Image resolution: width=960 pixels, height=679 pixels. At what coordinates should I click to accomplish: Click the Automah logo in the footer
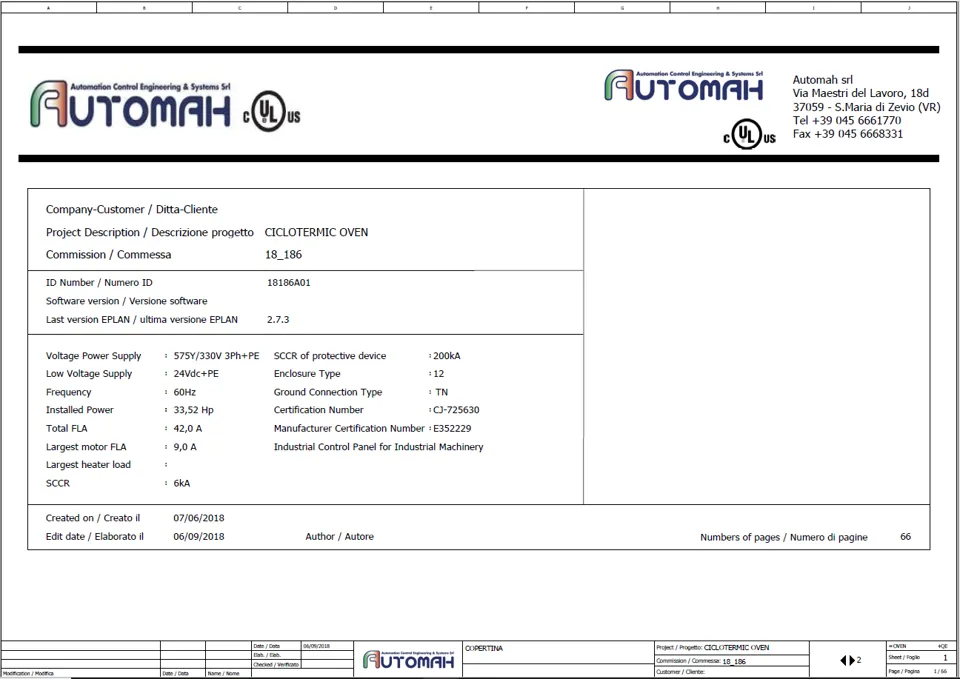coord(408,659)
